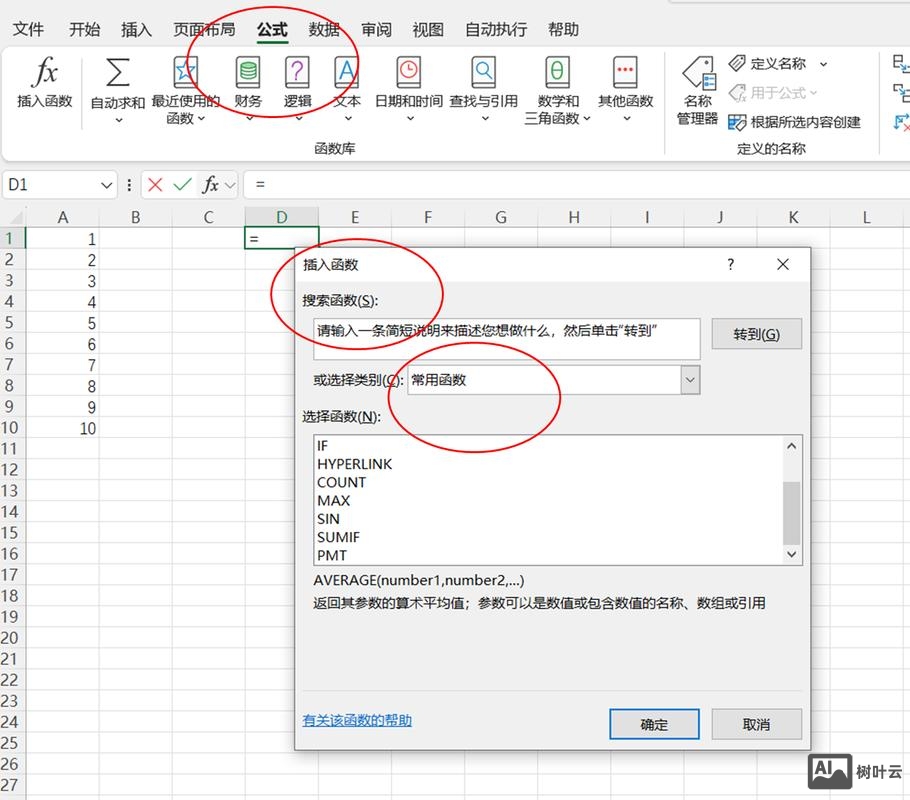Screen dimensions: 910x800
Task: Open the 逻辑 functions icon
Action: 297,74
